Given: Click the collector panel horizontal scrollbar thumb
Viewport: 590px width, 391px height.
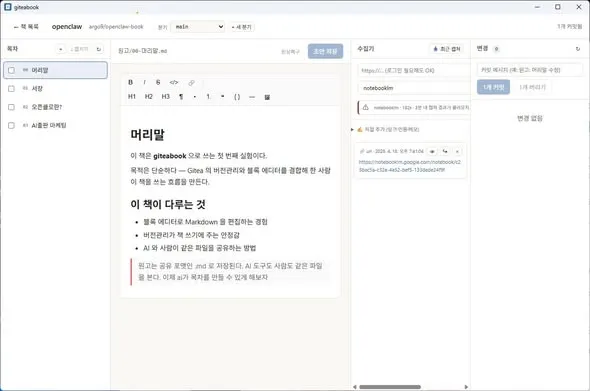Looking at the screenshot, I should pyautogui.click(x=390, y=387).
